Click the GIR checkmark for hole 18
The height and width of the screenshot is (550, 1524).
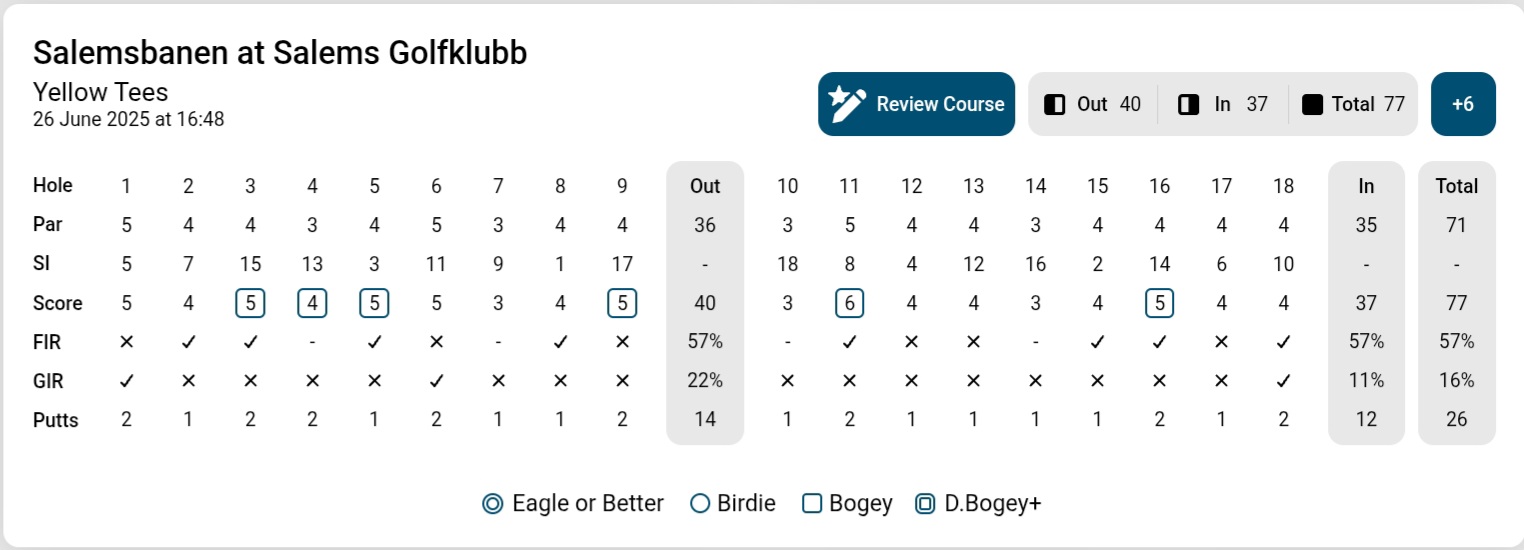(1284, 381)
